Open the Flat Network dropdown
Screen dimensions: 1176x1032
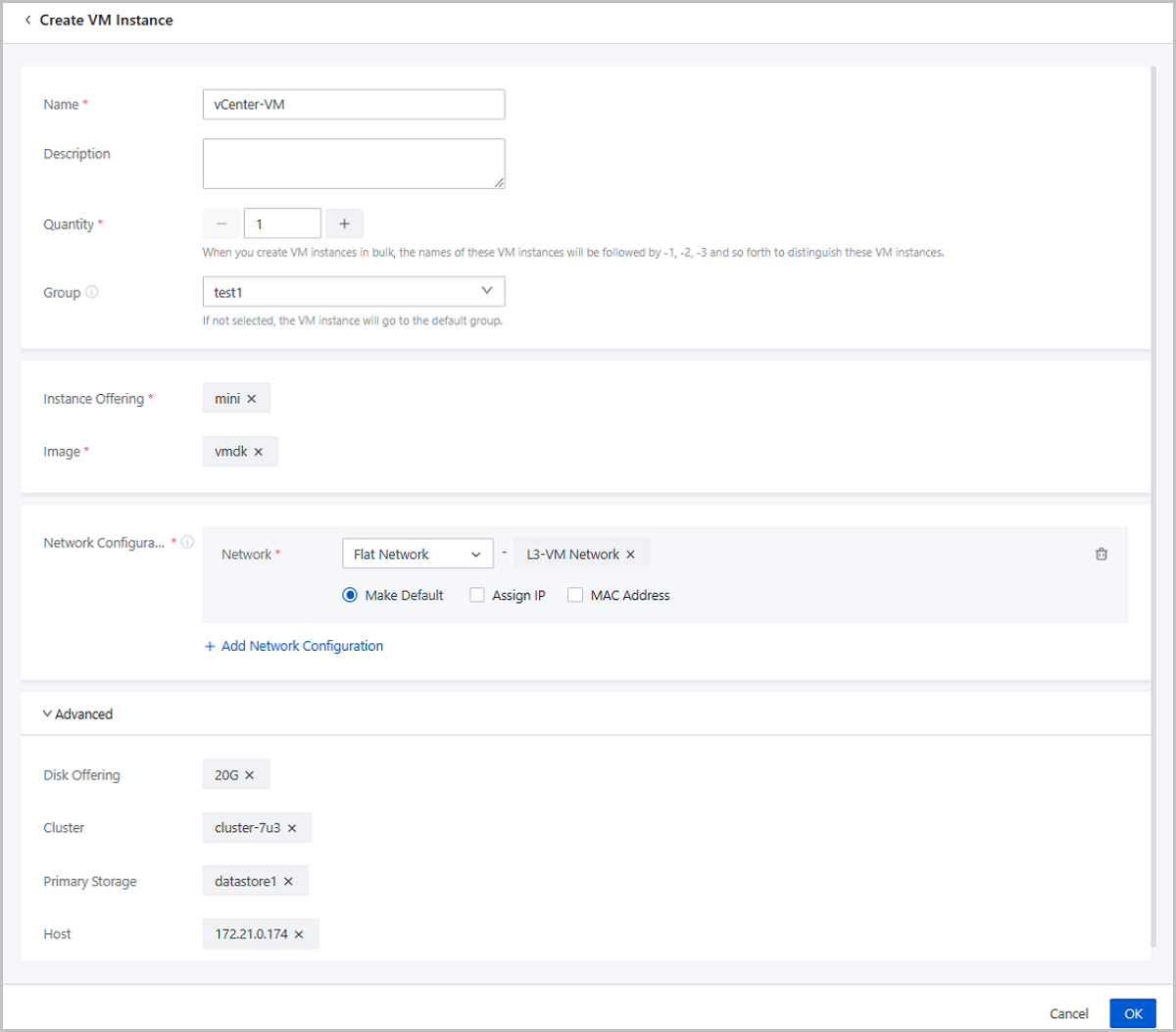pyautogui.click(x=417, y=553)
